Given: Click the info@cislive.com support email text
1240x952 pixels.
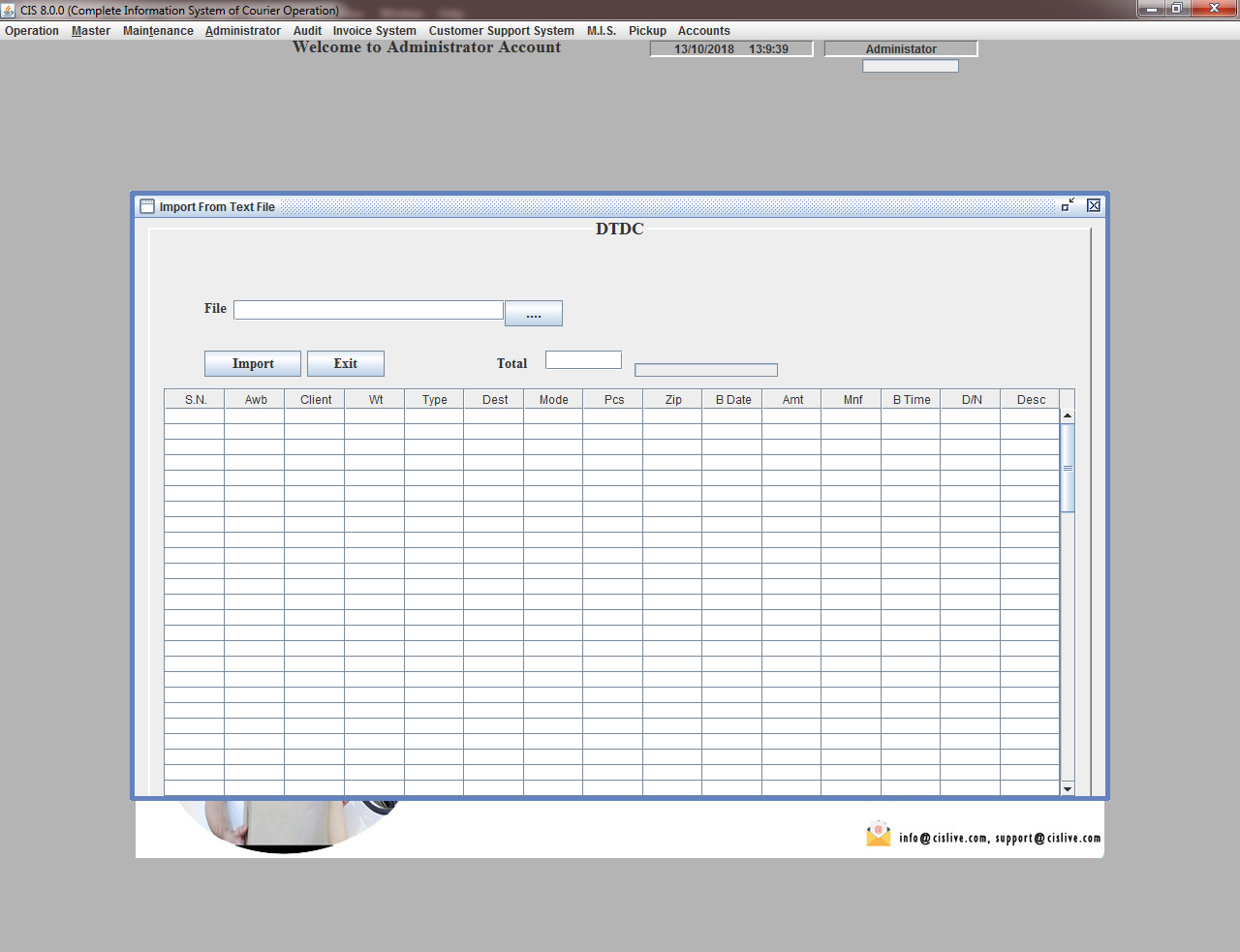Looking at the screenshot, I should point(1000,838).
